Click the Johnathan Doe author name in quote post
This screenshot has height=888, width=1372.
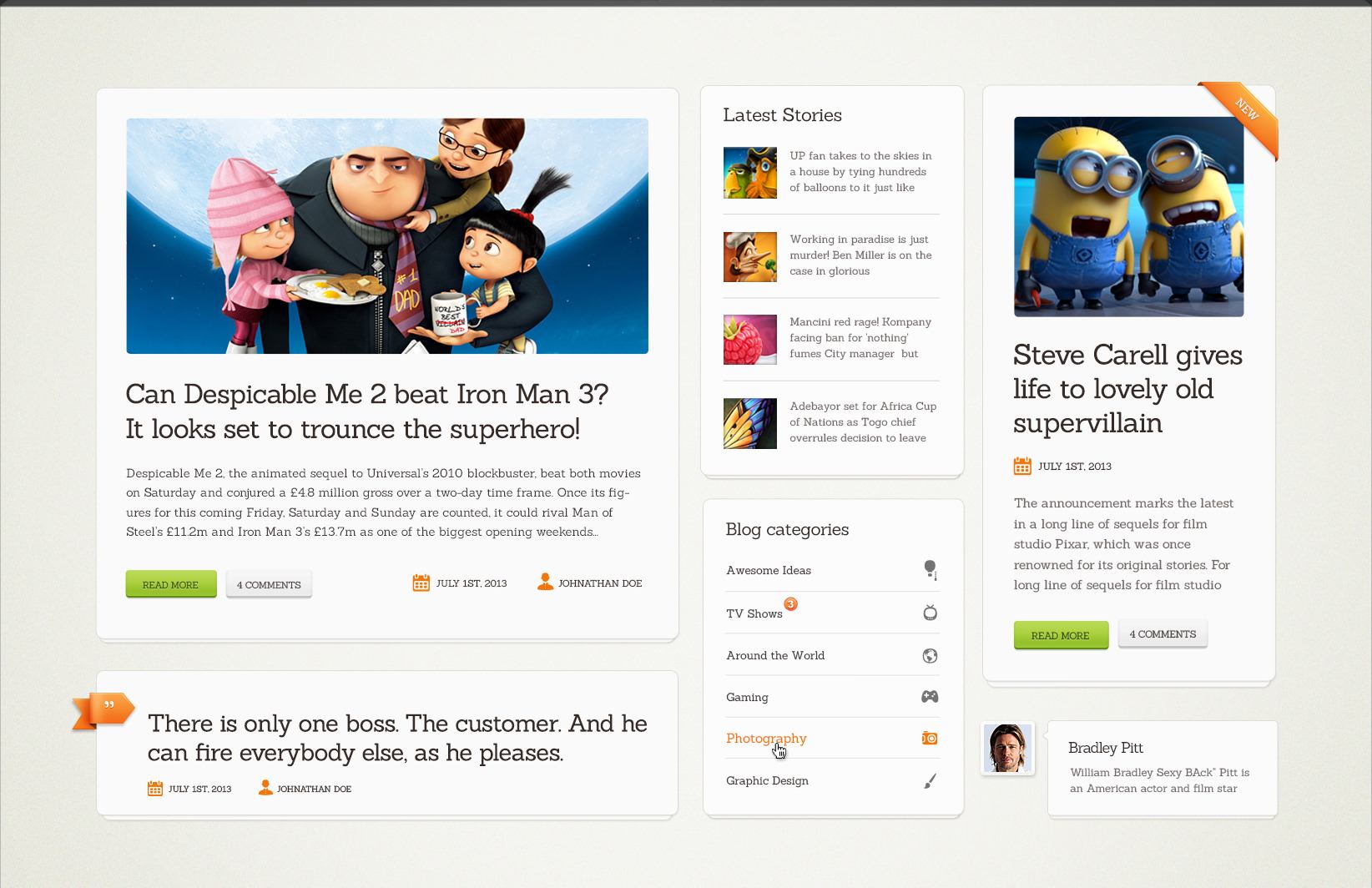click(x=314, y=789)
